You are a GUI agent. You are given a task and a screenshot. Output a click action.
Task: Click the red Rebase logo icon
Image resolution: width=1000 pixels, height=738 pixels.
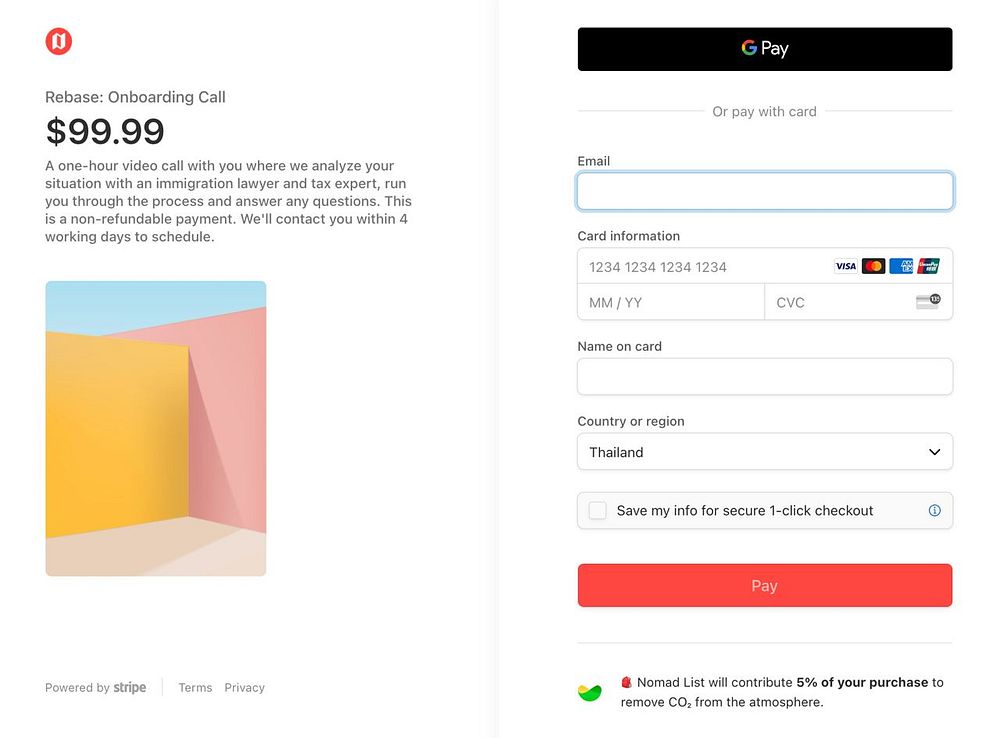59,41
